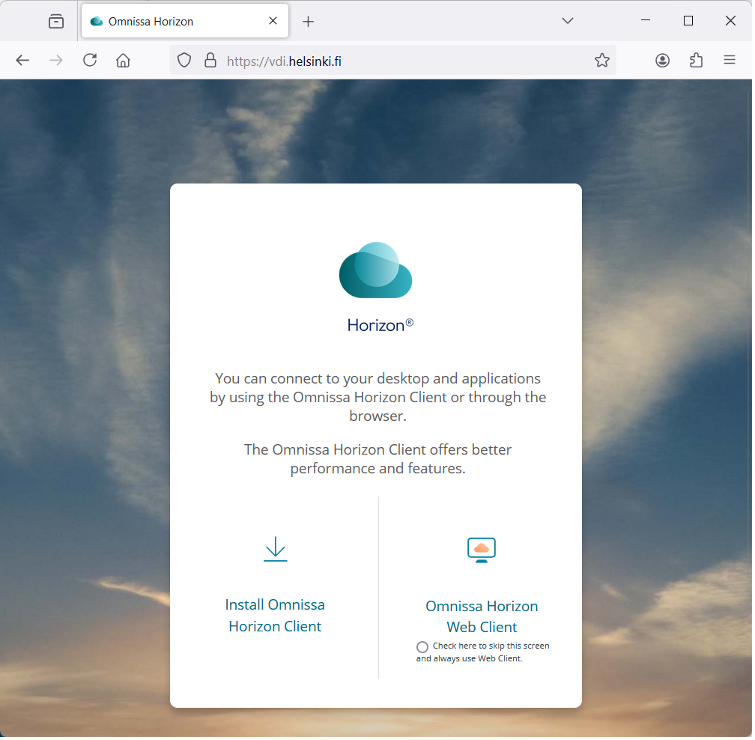Bookmark this page with the star
The width and height of the screenshot is (755, 740).
click(x=602, y=60)
